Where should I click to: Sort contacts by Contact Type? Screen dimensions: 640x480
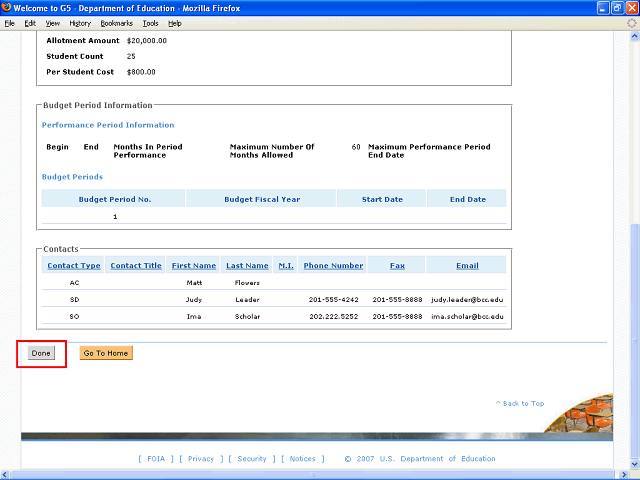click(74, 265)
